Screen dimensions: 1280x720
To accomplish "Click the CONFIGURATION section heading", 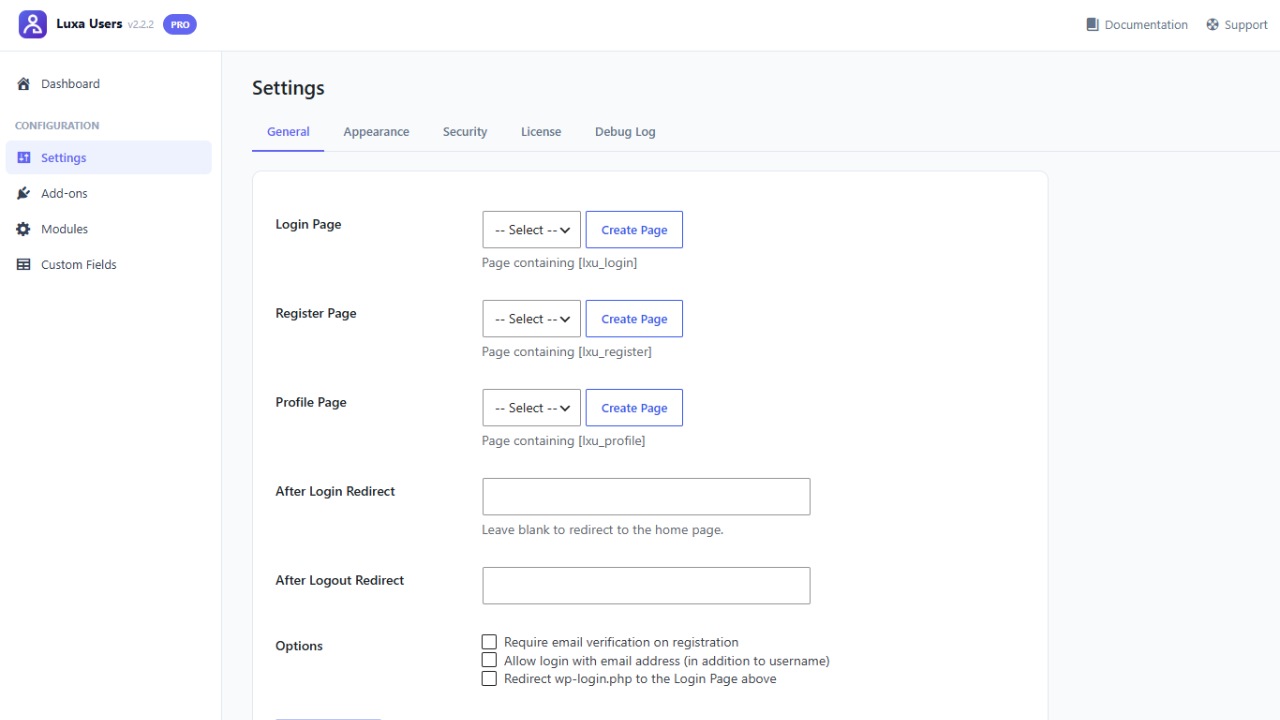I will (57, 126).
